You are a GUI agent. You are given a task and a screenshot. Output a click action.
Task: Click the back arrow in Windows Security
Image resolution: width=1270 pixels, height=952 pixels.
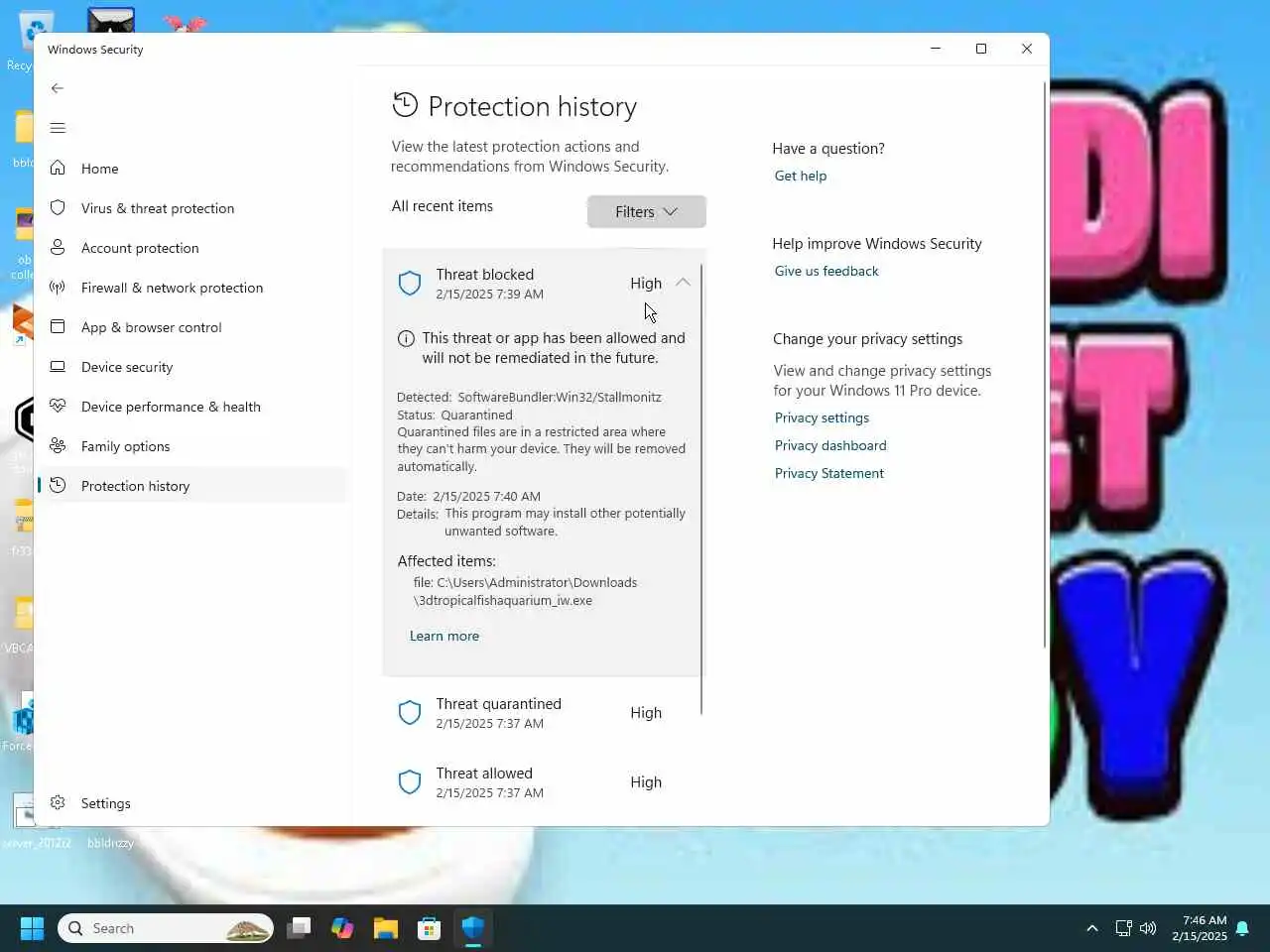tap(58, 88)
